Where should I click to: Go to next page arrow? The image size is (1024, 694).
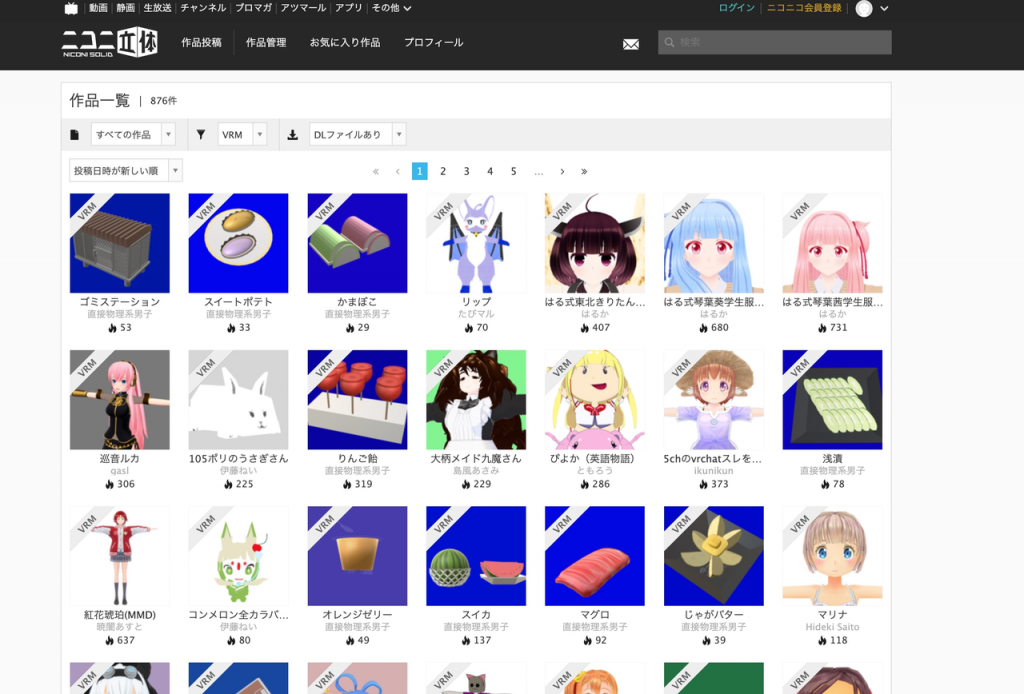coord(562,171)
